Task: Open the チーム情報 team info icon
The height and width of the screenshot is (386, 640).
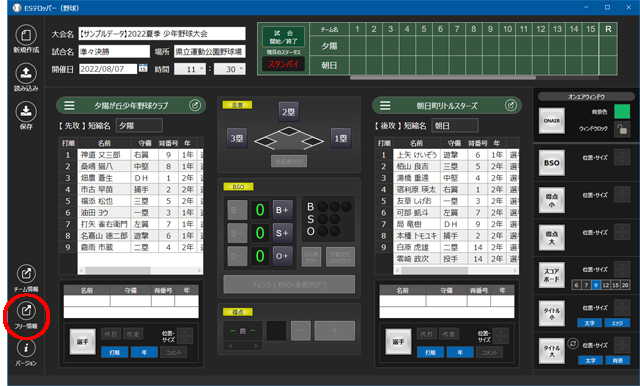Action: (26, 274)
